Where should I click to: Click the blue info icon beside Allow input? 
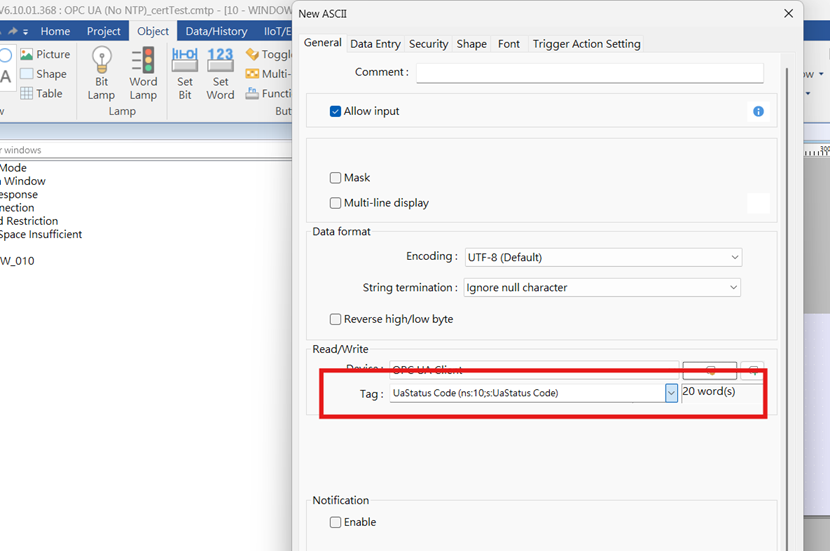(758, 111)
